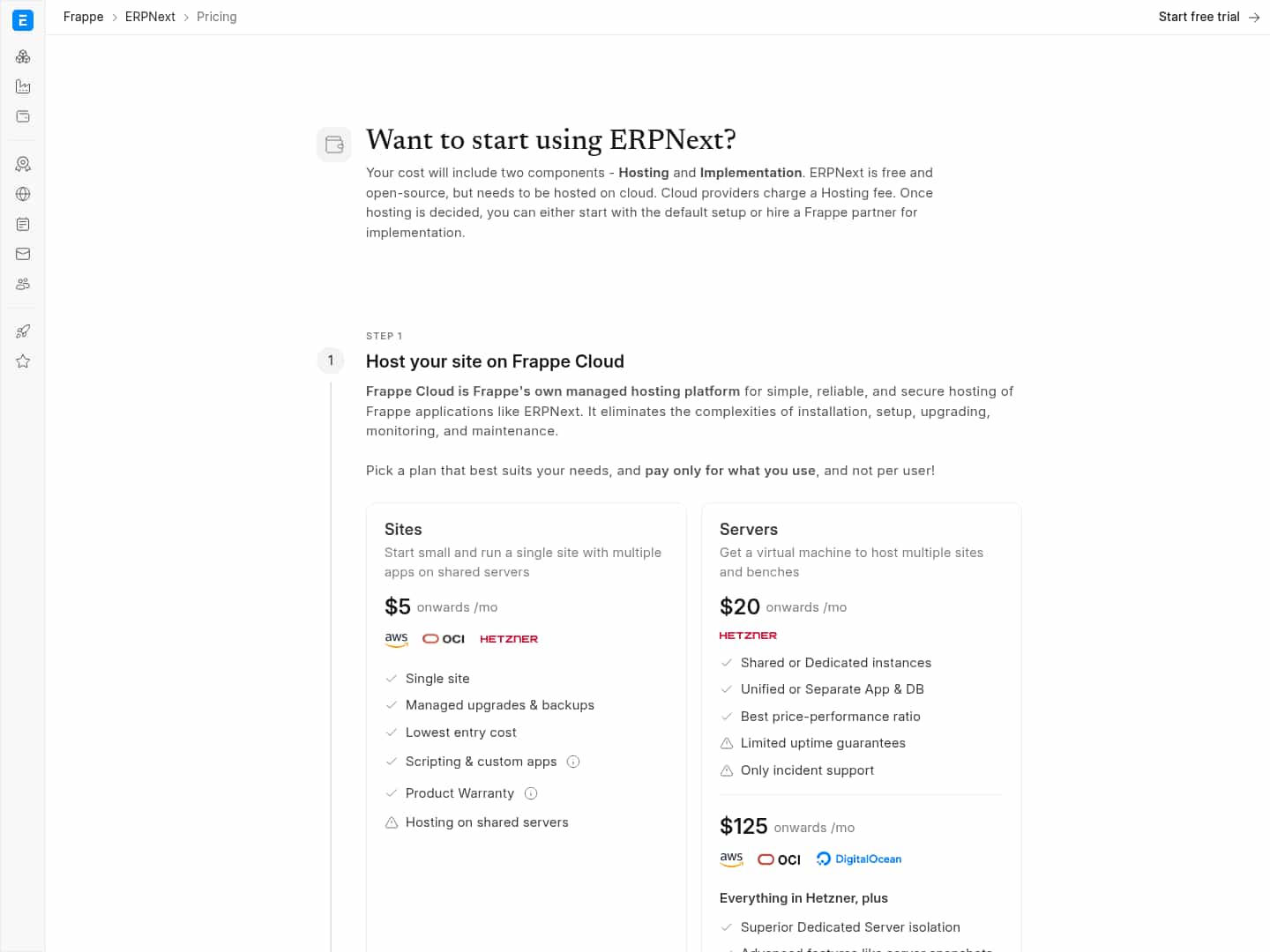Click the mail envelope icon in the sidebar
This screenshot has width=1270, height=952.
click(x=23, y=254)
